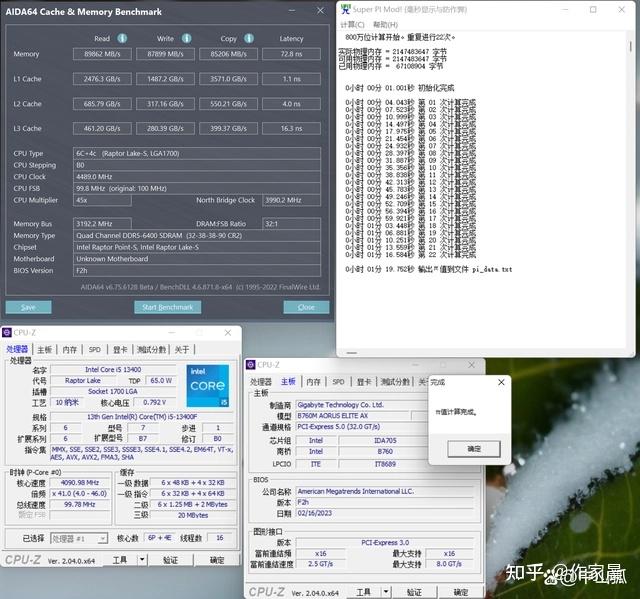Click the Memory Bus value 3192.2 MHz
Screen dimensions: 640x599
(102, 224)
